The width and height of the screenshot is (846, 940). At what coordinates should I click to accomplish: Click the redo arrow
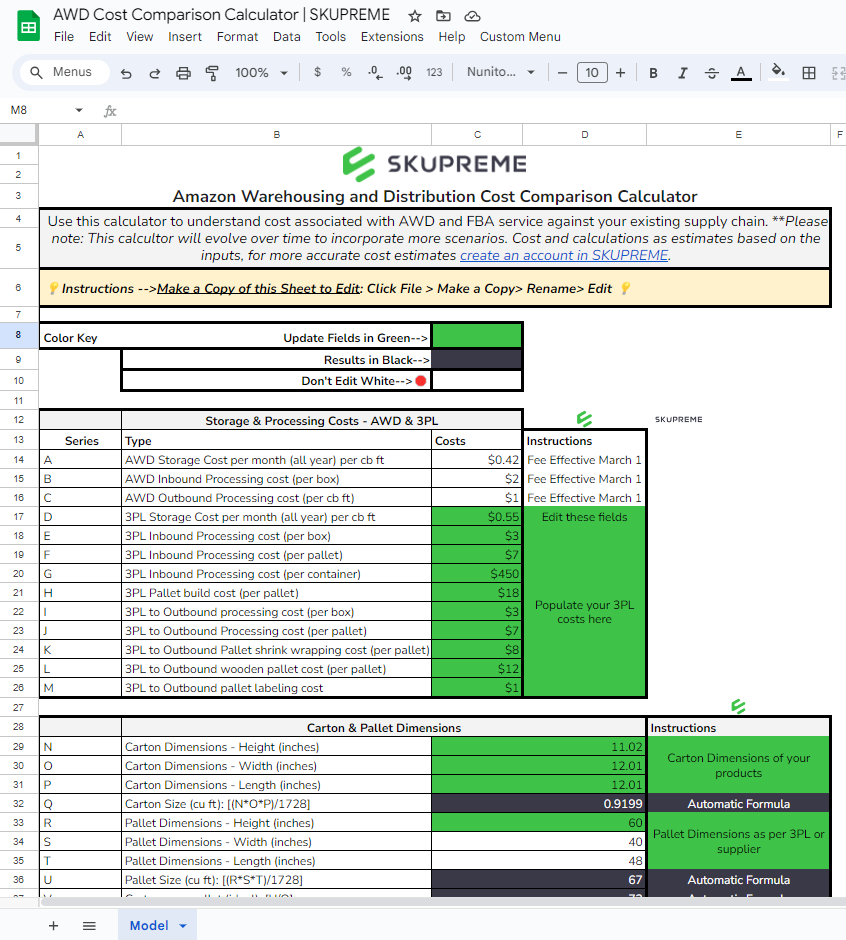point(155,73)
